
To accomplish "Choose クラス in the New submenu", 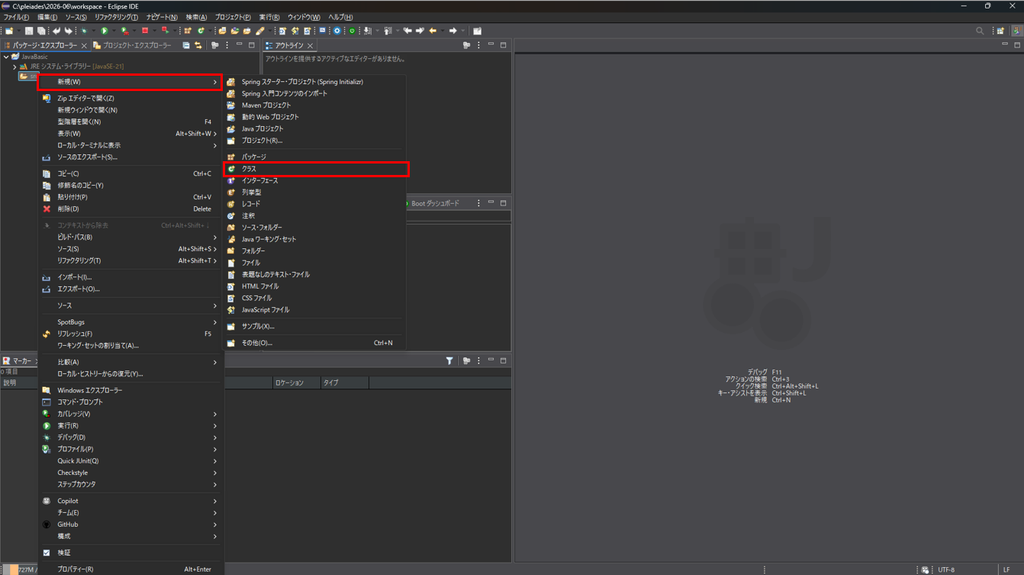I will (315, 169).
